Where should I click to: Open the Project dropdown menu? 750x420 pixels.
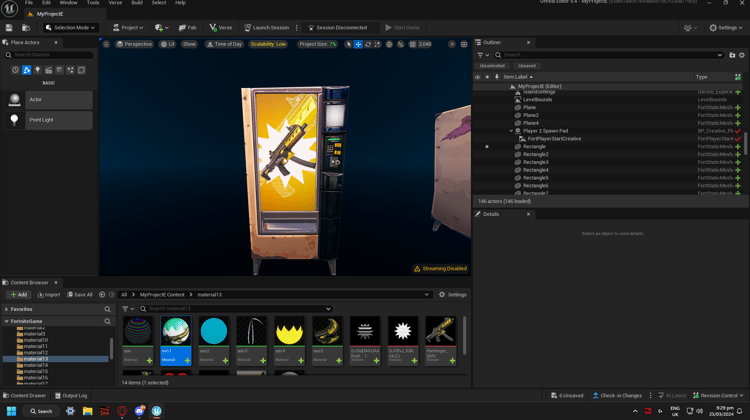click(128, 28)
